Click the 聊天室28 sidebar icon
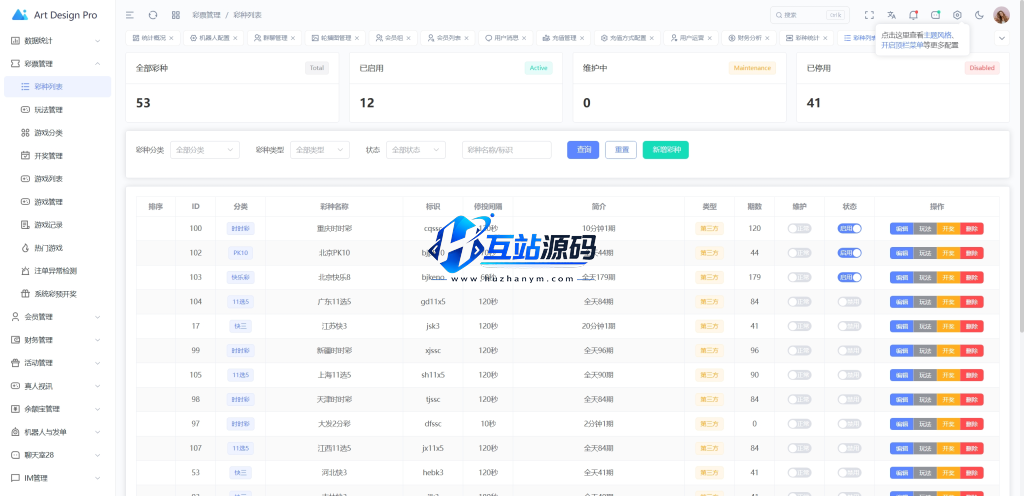1024x496 pixels. coord(16,454)
